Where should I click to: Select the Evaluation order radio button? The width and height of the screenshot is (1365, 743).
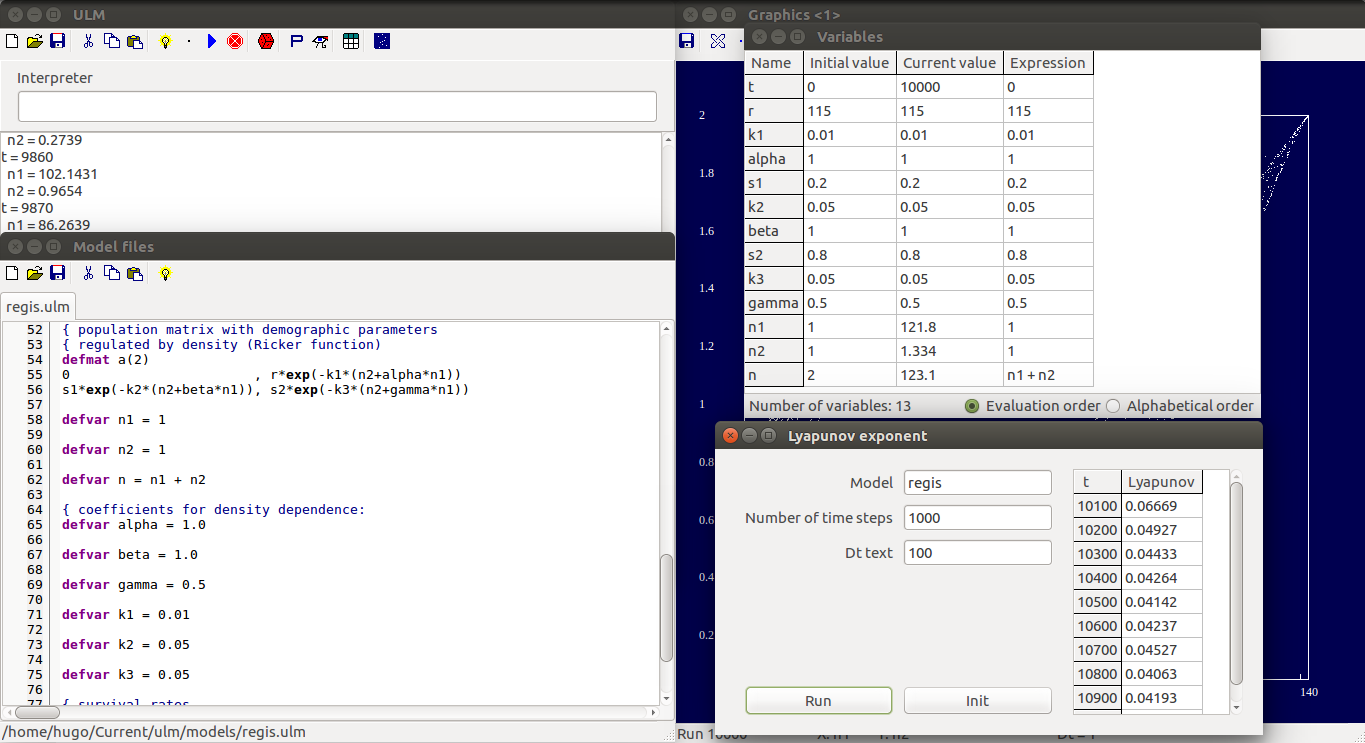971,406
